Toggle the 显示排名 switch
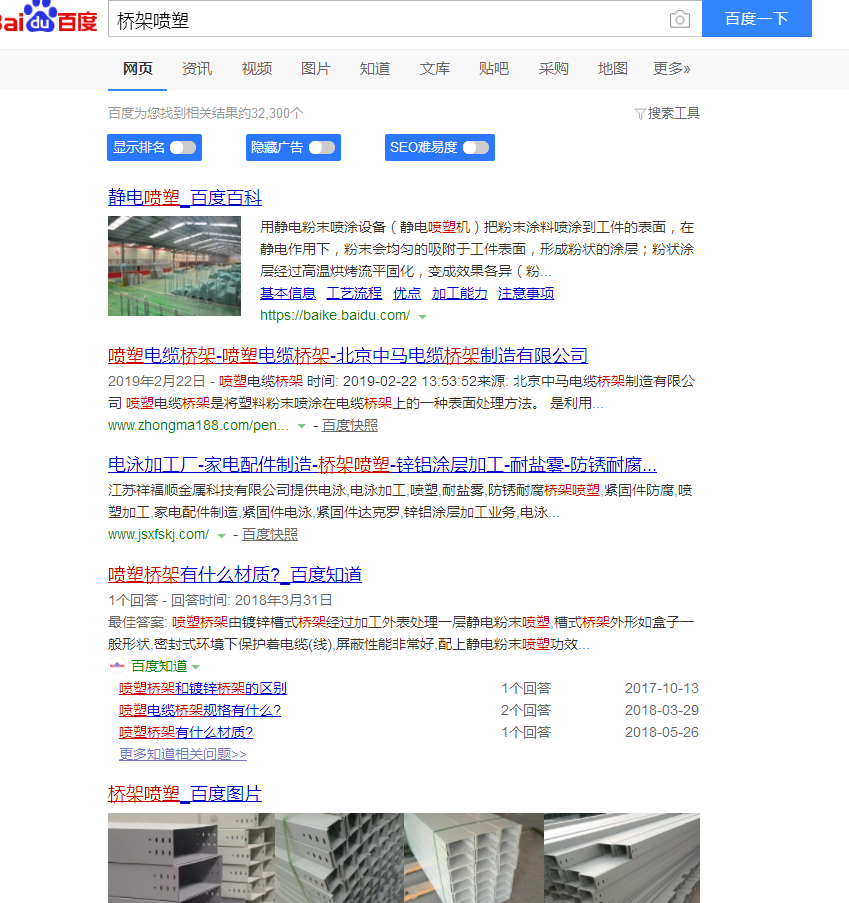Screen dimensions: 849x903 (x=183, y=147)
